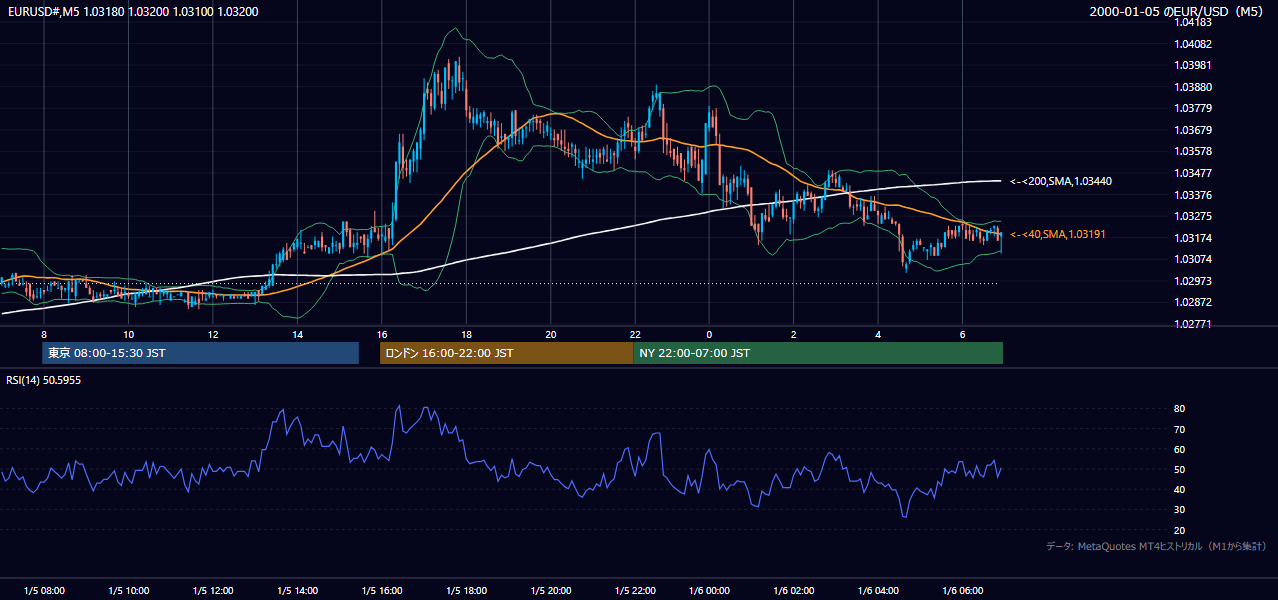Click hour label 16 under the price chart
The width and height of the screenshot is (1278, 600).
point(382,334)
